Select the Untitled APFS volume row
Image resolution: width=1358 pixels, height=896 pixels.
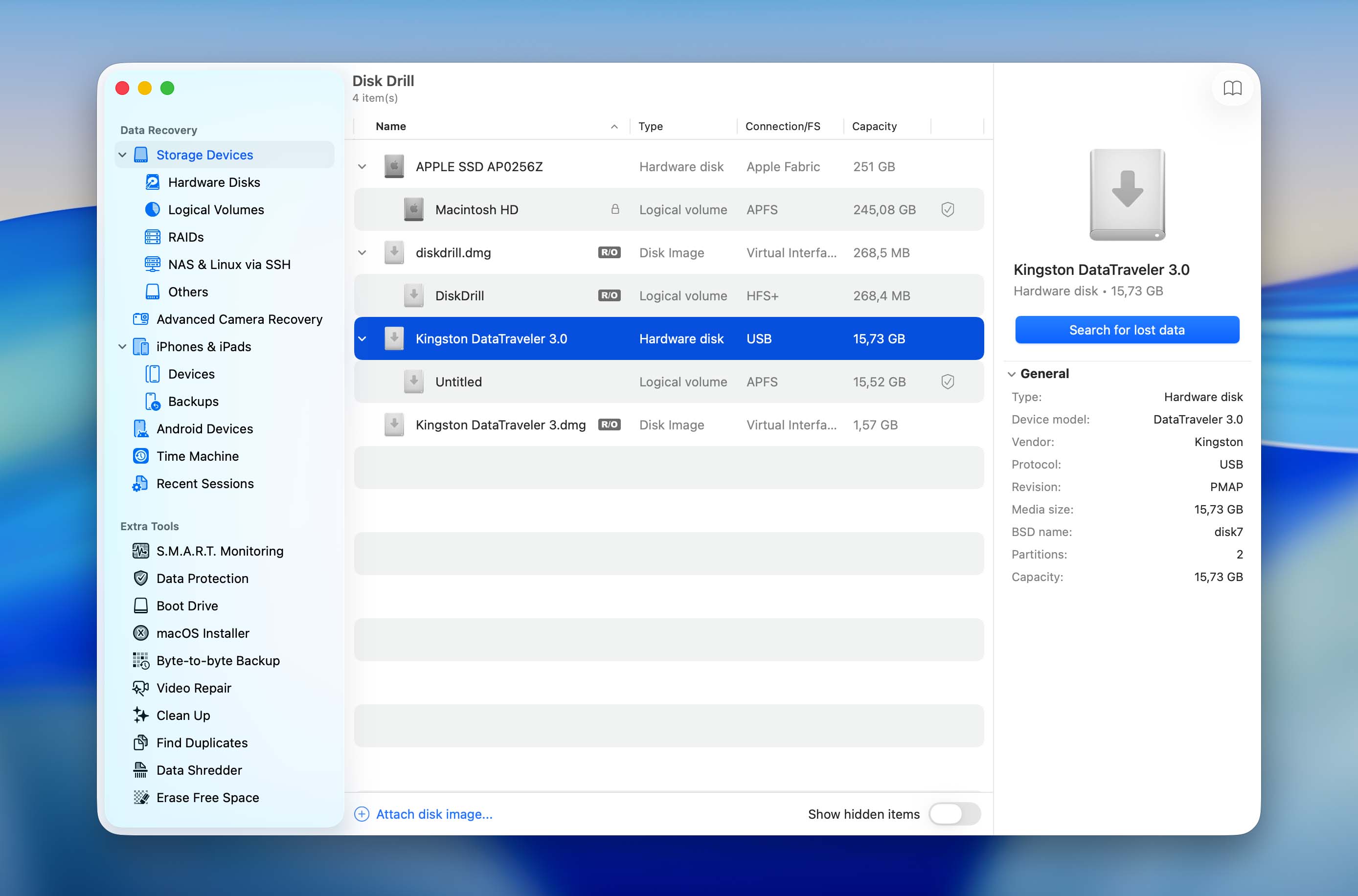click(x=669, y=381)
